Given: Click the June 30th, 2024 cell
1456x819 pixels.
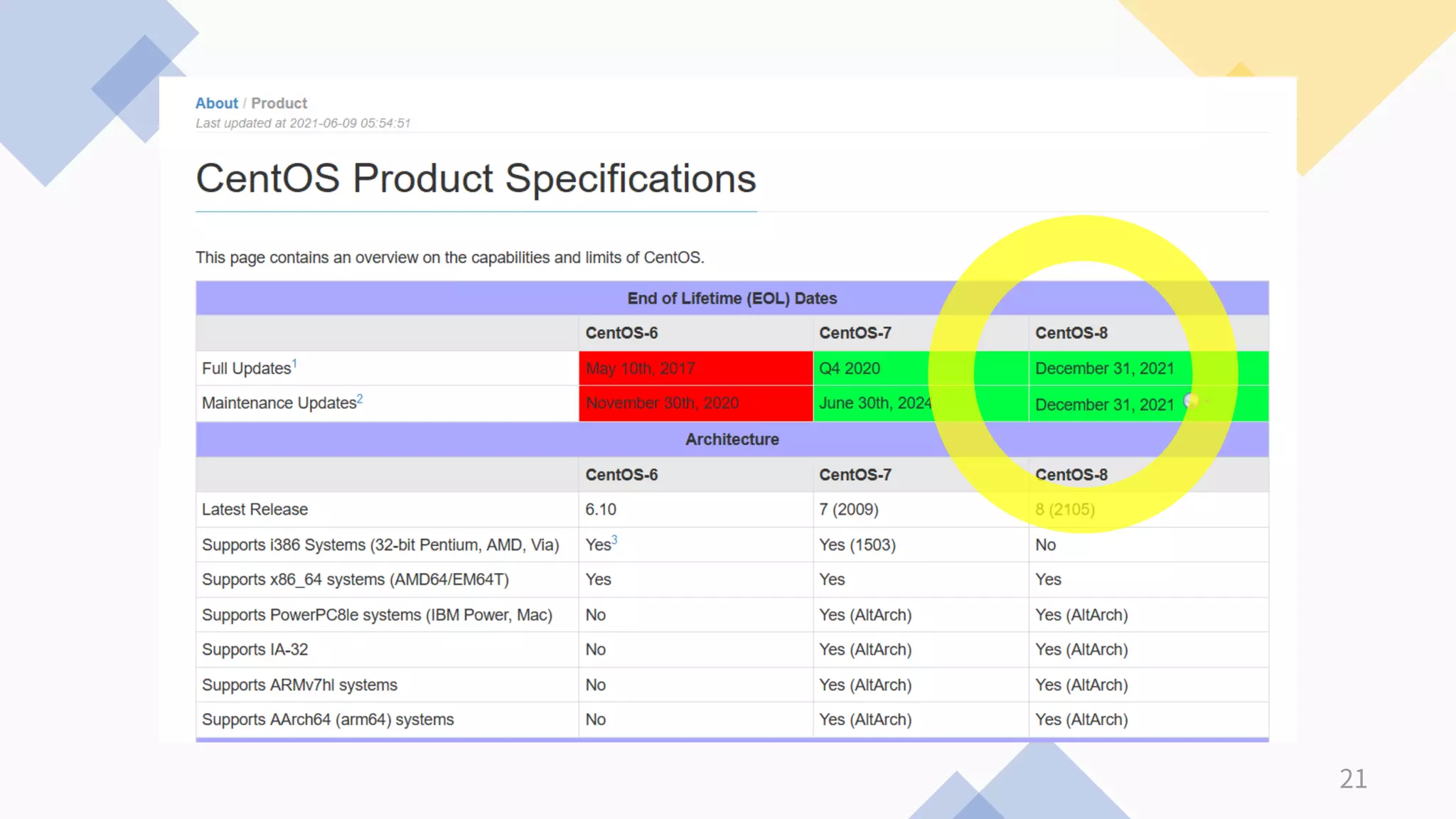Looking at the screenshot, I should [x=874, y=403].
